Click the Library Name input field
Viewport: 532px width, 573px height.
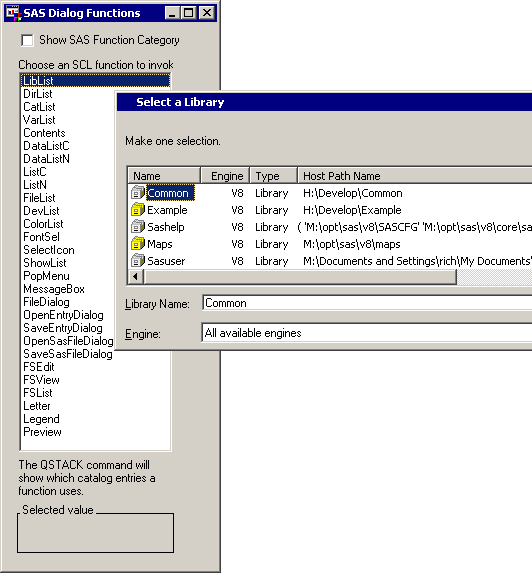(367, 303)
